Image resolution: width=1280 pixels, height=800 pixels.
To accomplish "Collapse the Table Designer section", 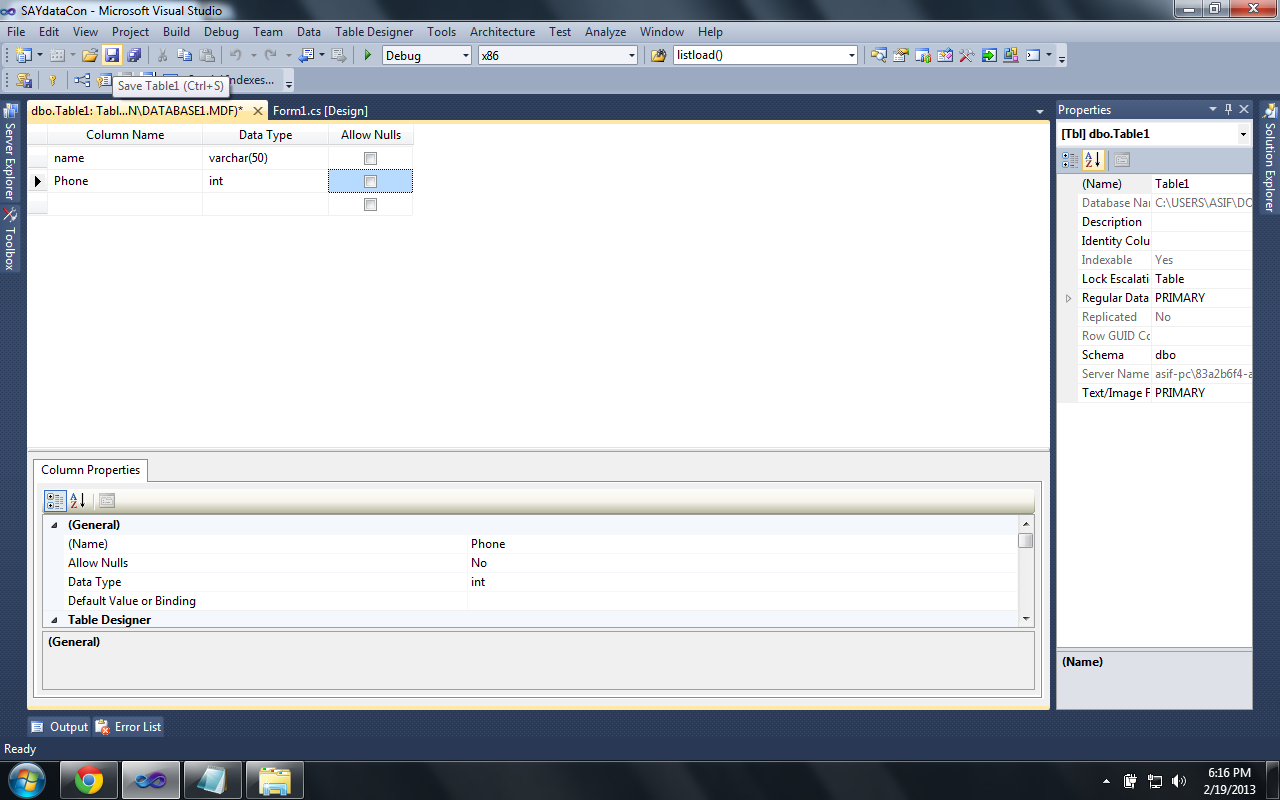I will click(x=54, y=620).
